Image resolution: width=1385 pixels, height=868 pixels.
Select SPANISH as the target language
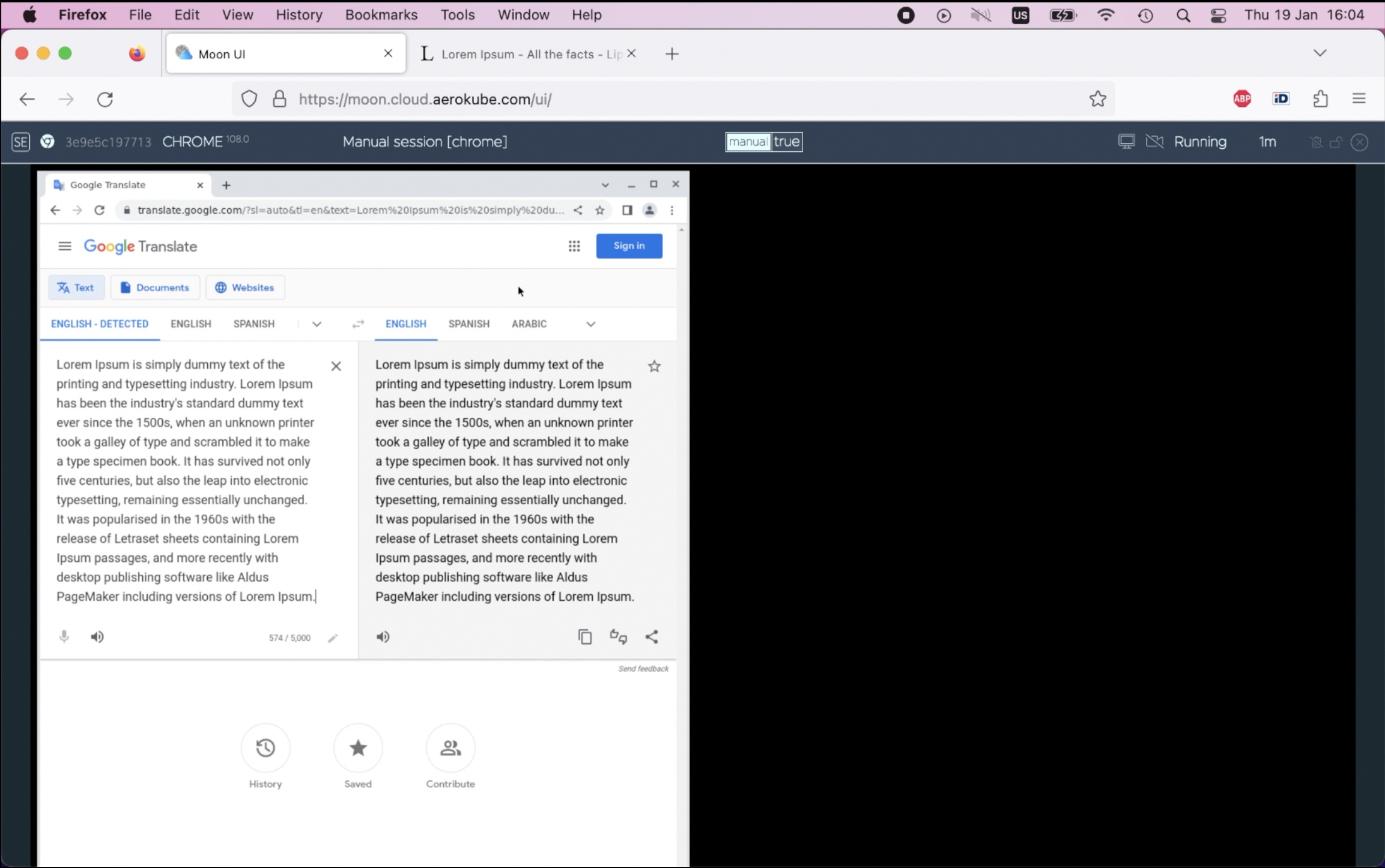tap(468, 324)
